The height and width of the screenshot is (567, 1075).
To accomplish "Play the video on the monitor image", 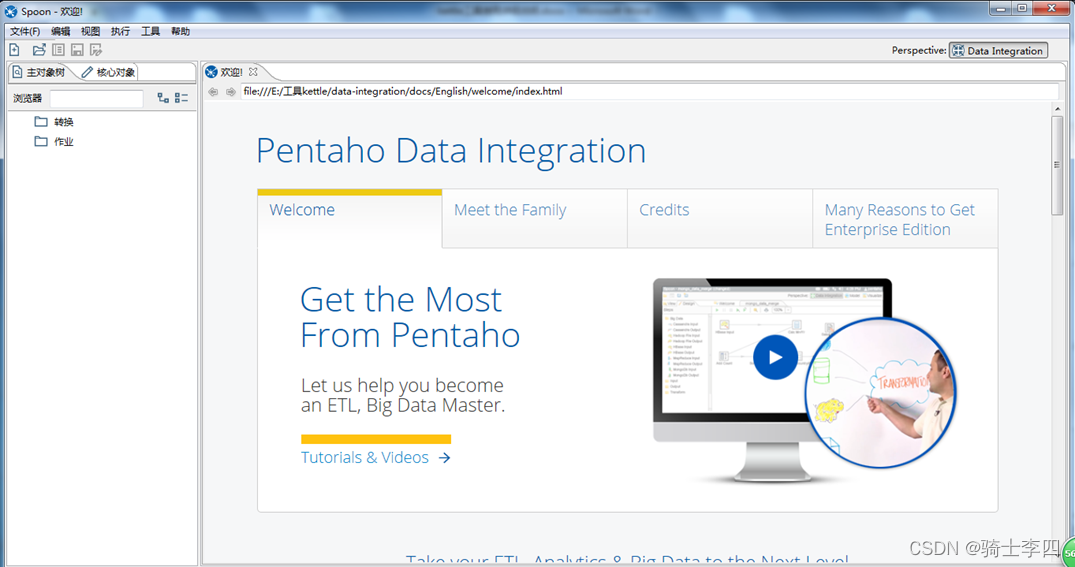I will (x=775, y=357).
